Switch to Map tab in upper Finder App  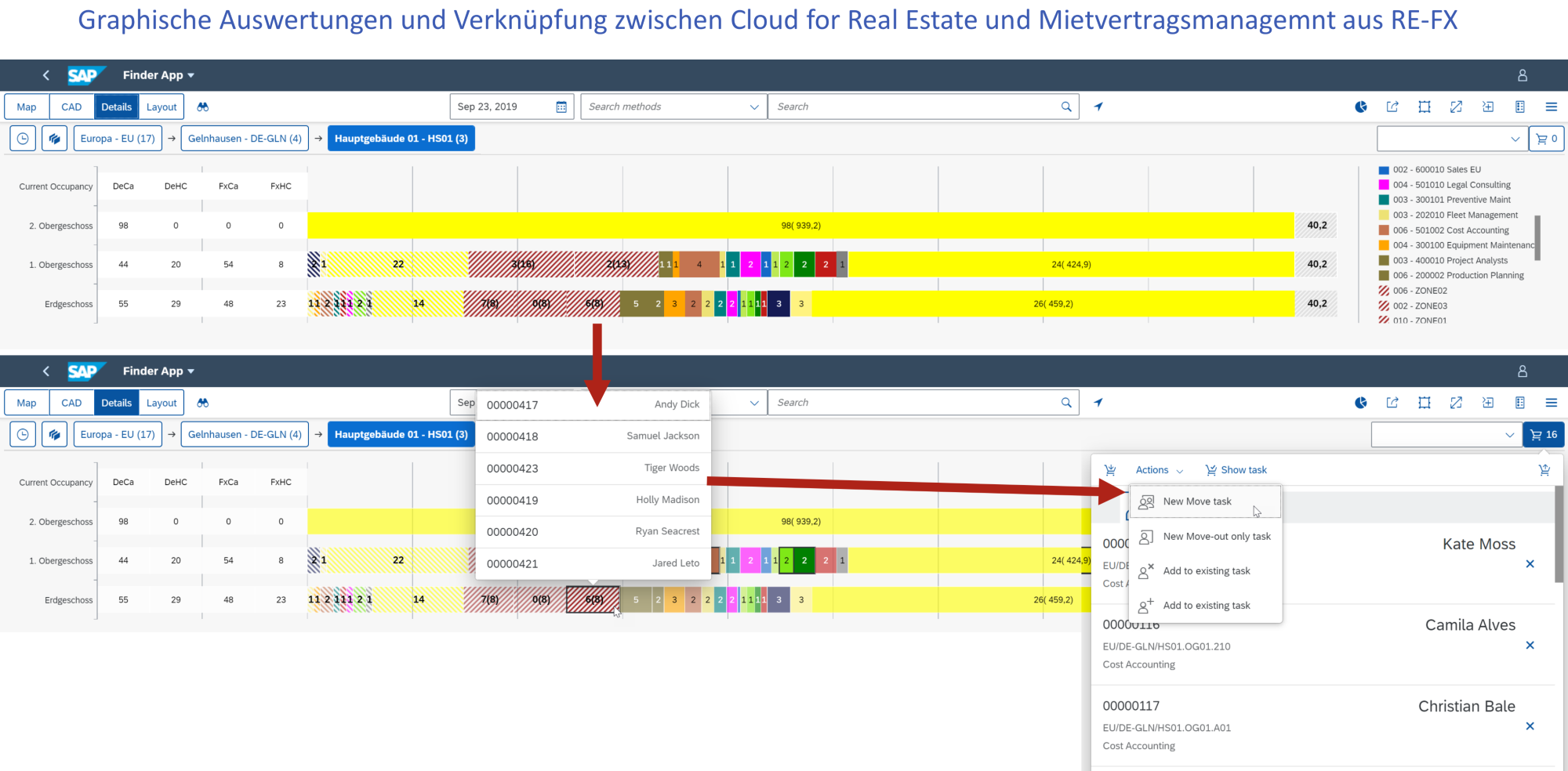[x=27, y=107]
